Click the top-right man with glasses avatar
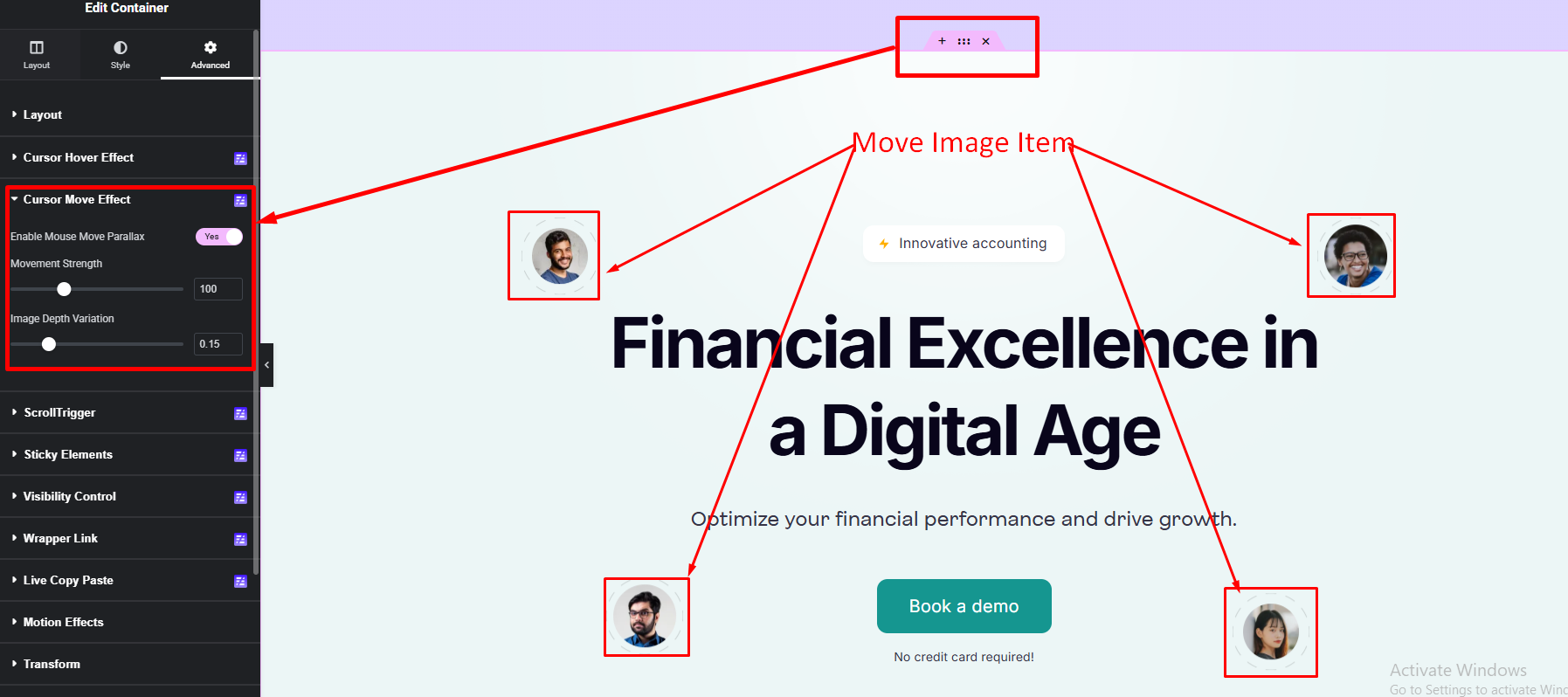 1355,256
